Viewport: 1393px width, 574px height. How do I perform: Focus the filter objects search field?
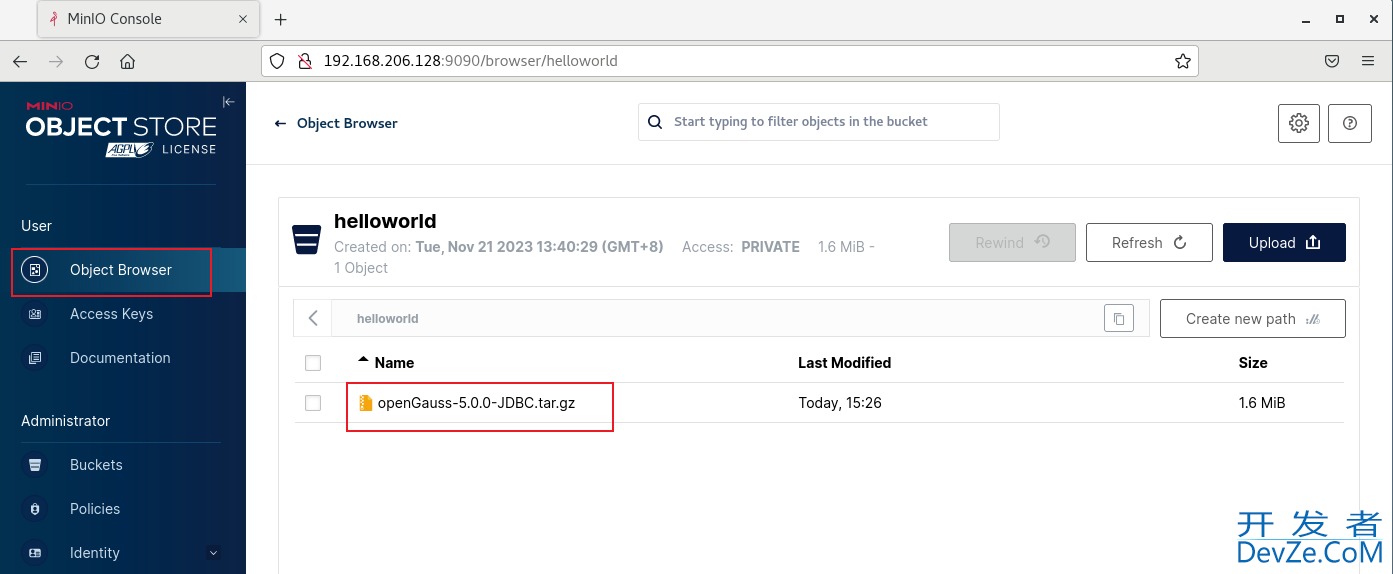pos(819,122)
